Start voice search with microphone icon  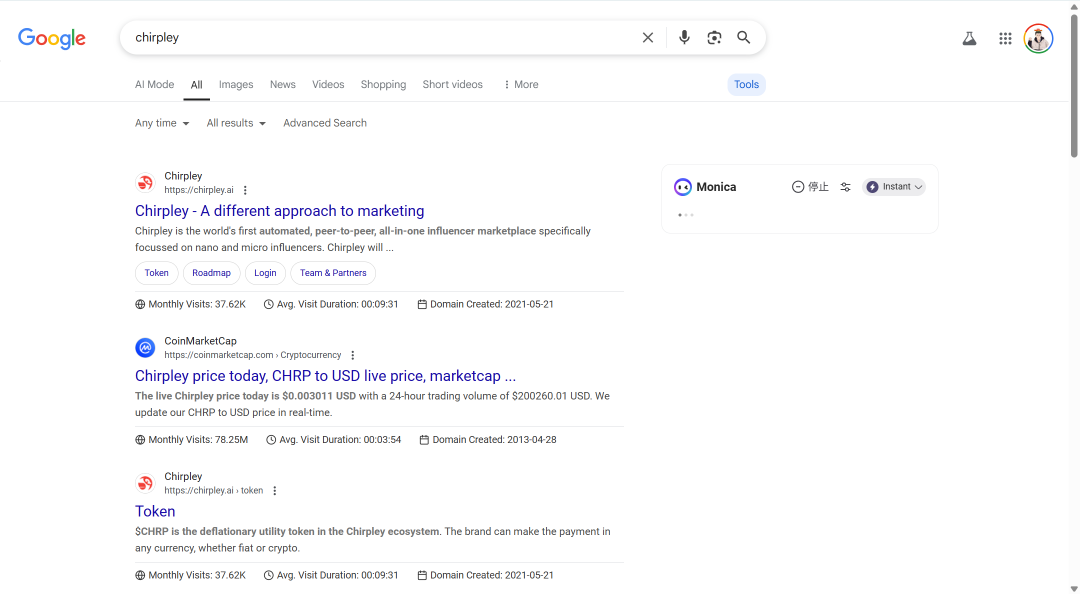(x=684, y=38)
